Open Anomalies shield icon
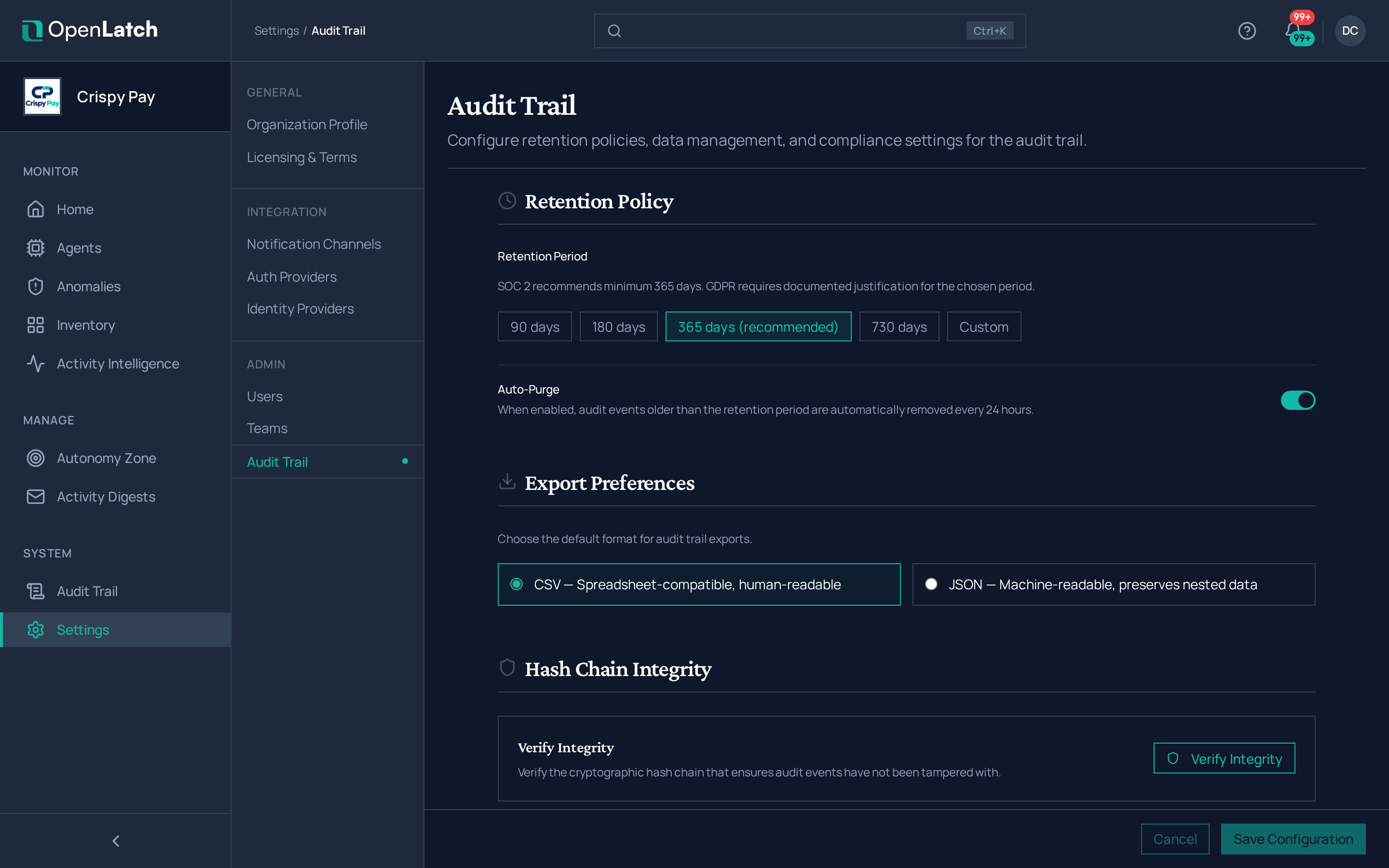The width and height of the screenshot is (1389, 868). click(36, 286)
